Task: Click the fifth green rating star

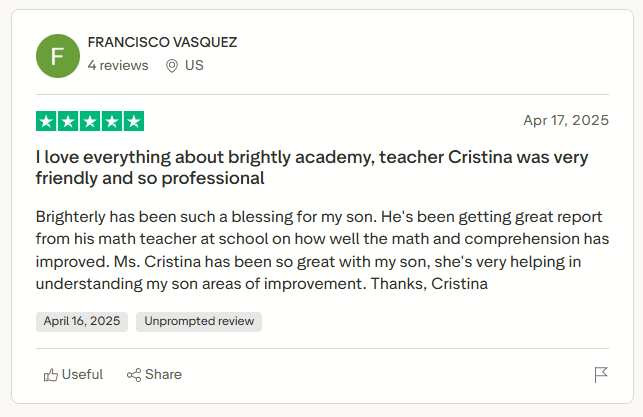Action: point(134,121)
